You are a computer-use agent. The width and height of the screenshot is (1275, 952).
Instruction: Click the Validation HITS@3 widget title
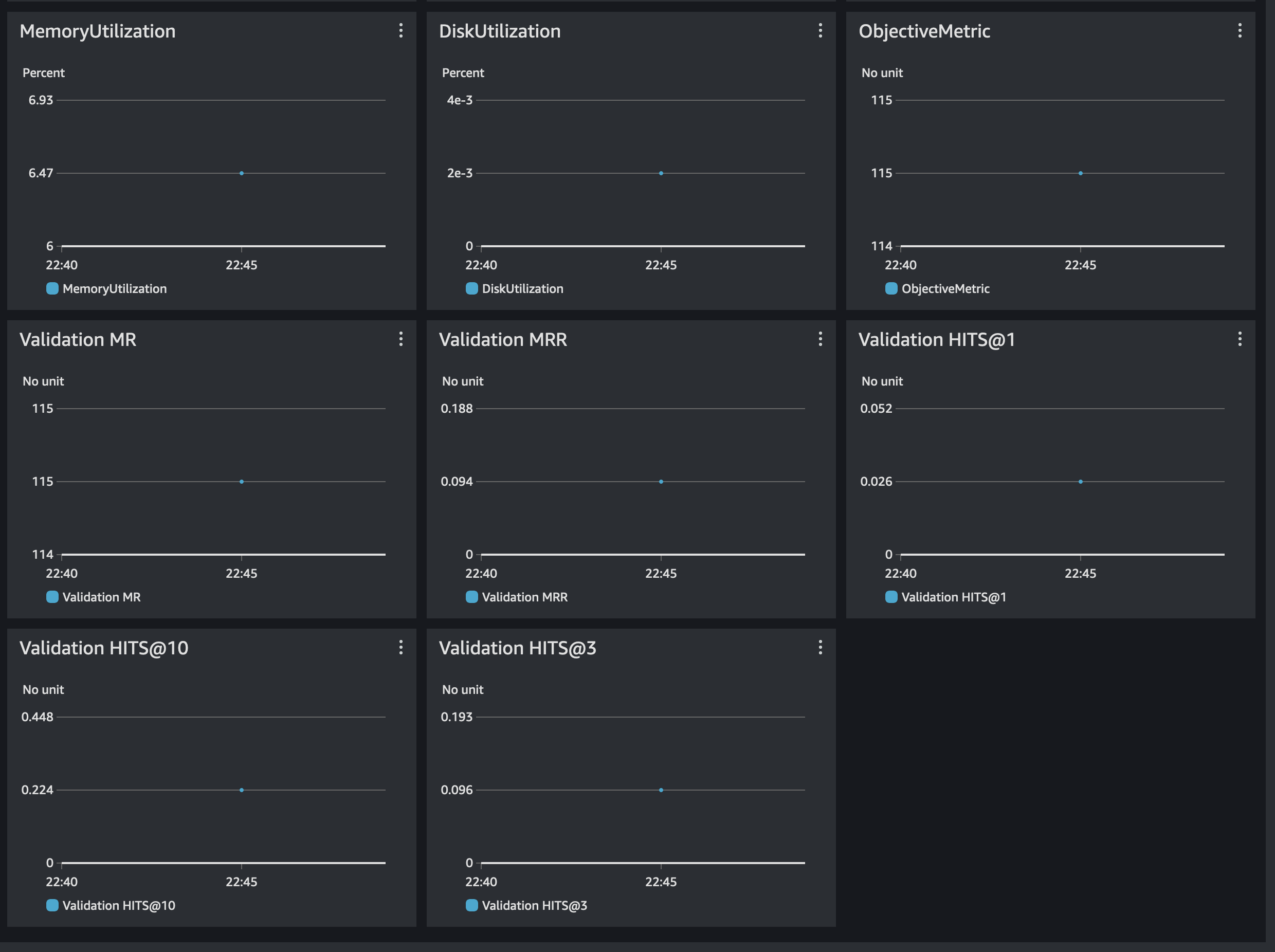518,648
